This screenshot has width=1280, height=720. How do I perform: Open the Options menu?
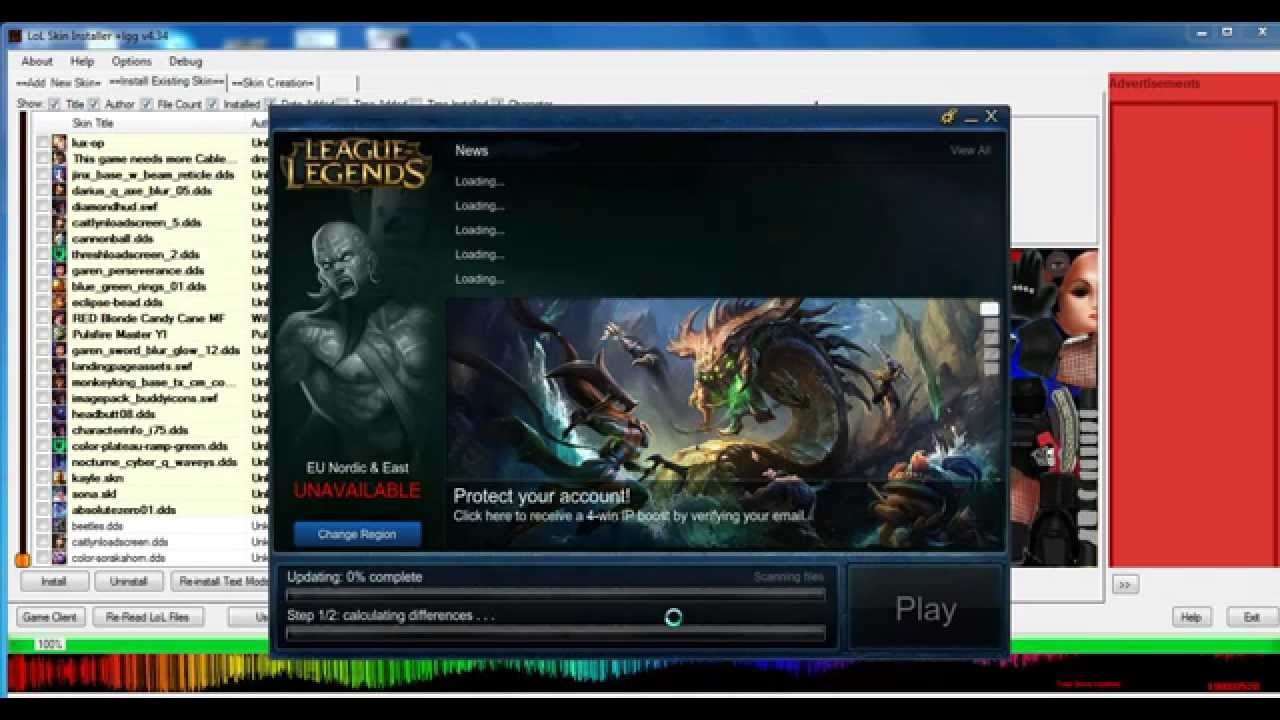(132, 61)
